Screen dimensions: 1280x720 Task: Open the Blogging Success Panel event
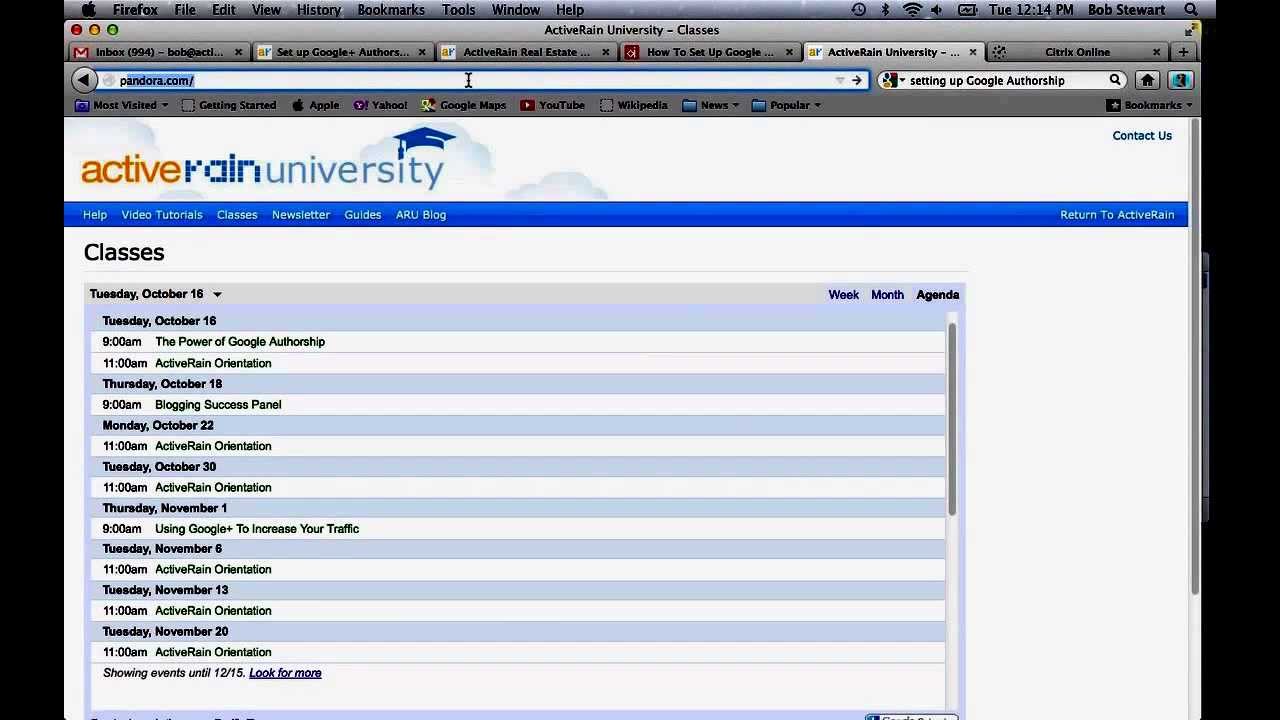click(x=218, y=405)
